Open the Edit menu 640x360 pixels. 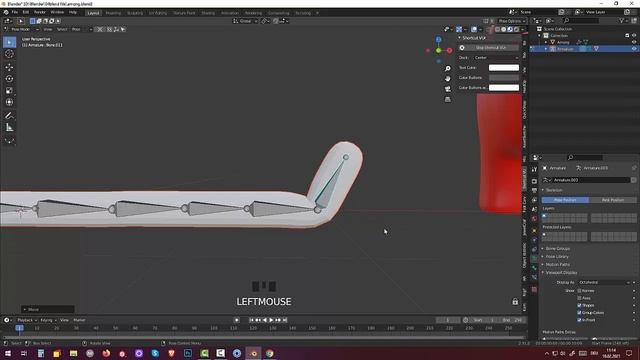click(26, 12)
